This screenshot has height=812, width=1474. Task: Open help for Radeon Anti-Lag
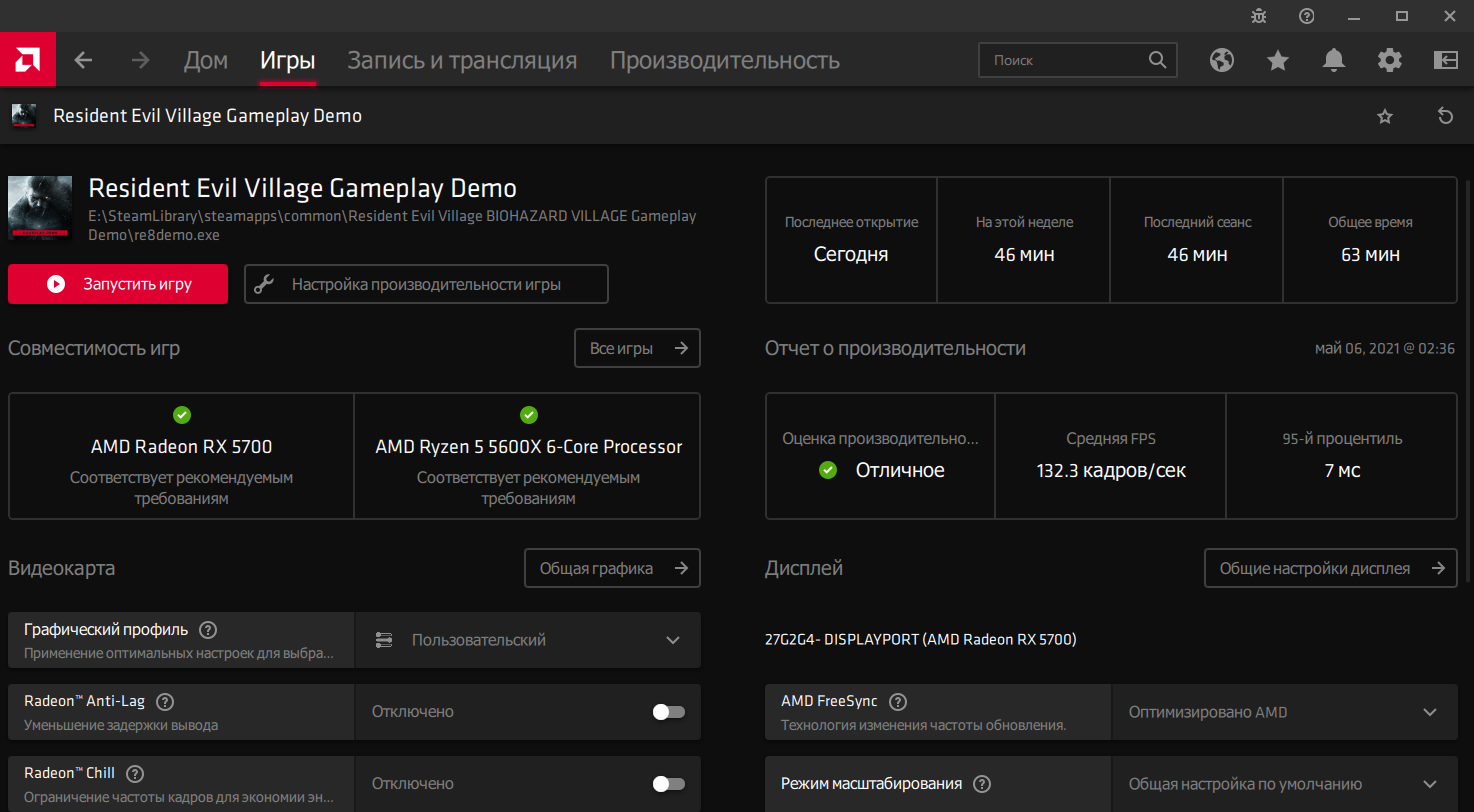click(x=166, y=702)
